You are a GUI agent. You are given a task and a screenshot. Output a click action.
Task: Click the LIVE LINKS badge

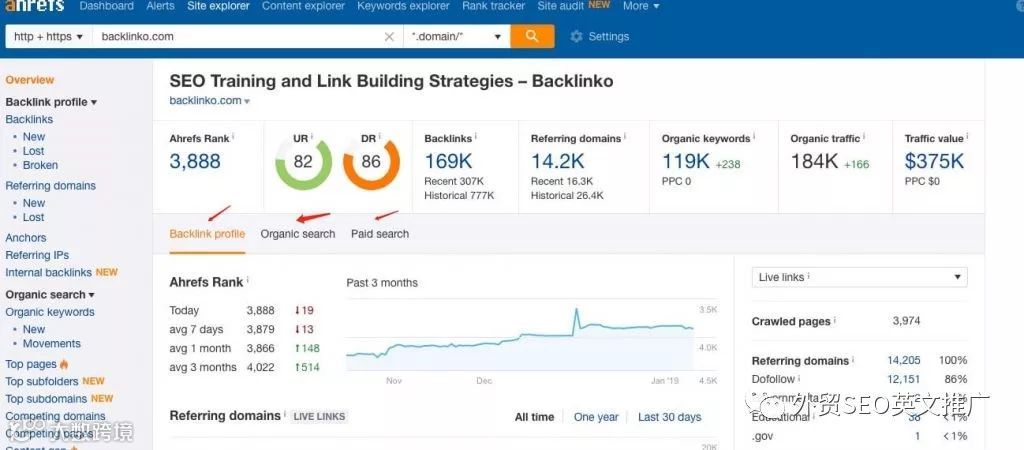(x=319, y=417)
